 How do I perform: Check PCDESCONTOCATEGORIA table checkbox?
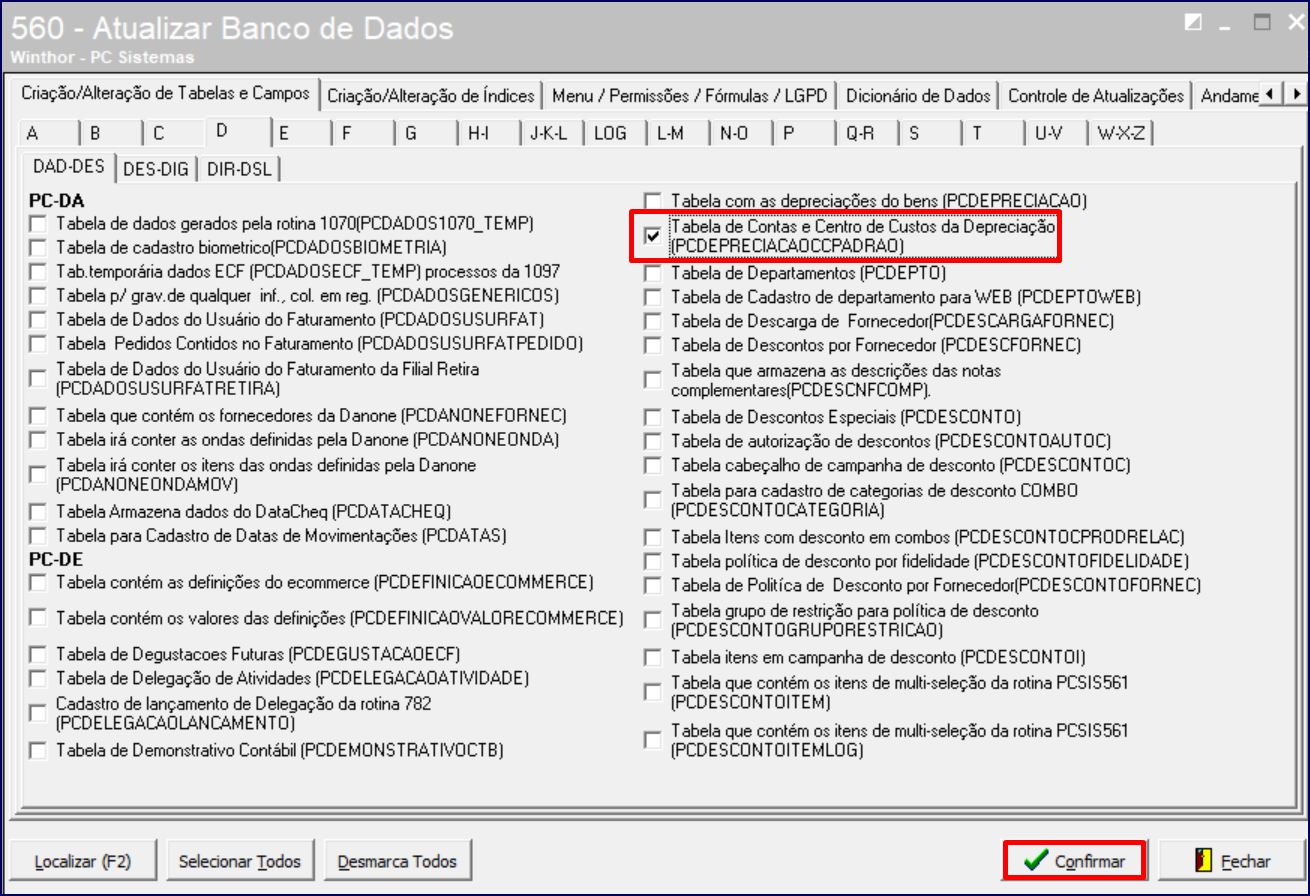652,501
